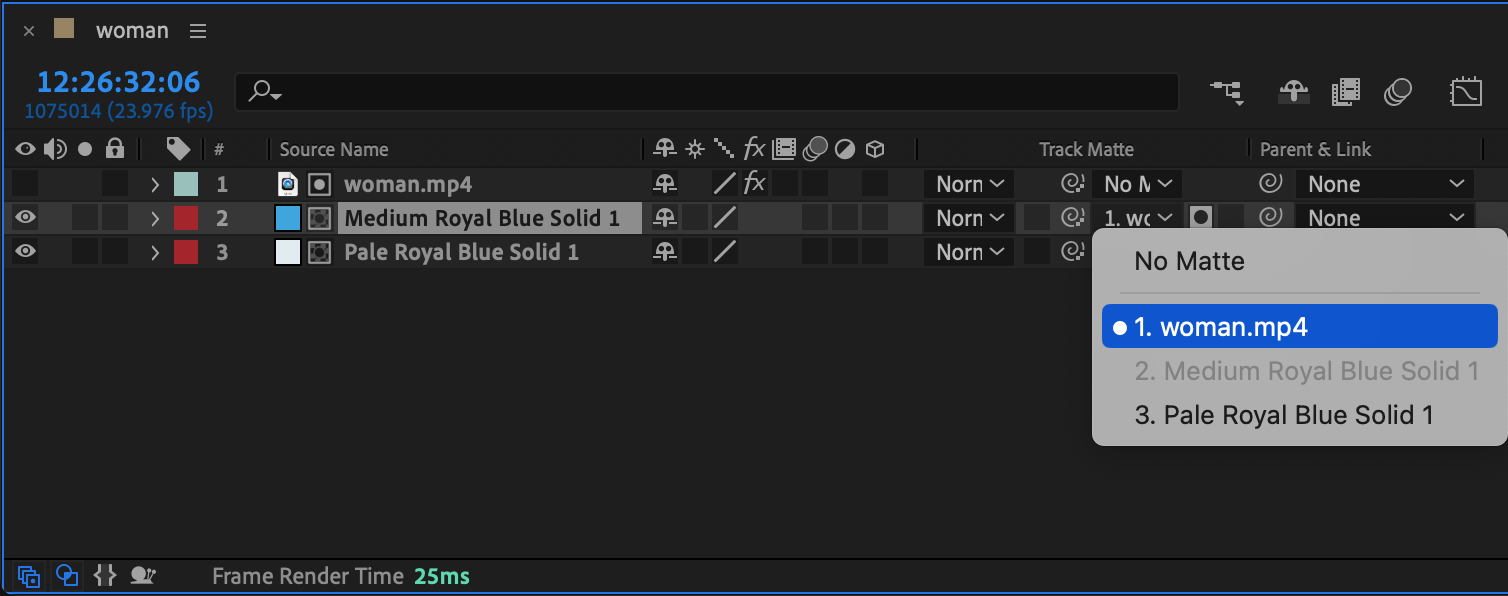The image size is (1508, 596).
Task: Expand the woman.mp4 layer properties
Action: coord(155,184)
